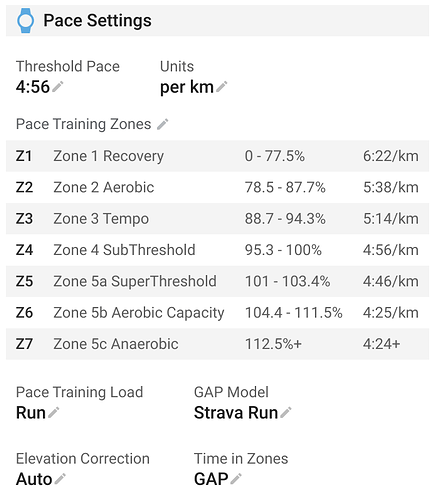Select the Zone 2 Aerobic row

point(217,187)
